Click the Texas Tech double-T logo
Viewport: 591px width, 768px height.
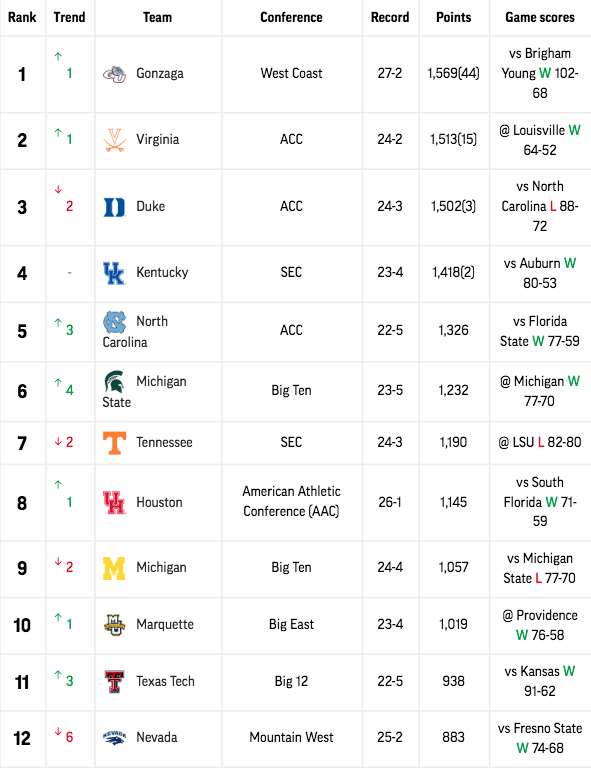[x=114, y=682]
